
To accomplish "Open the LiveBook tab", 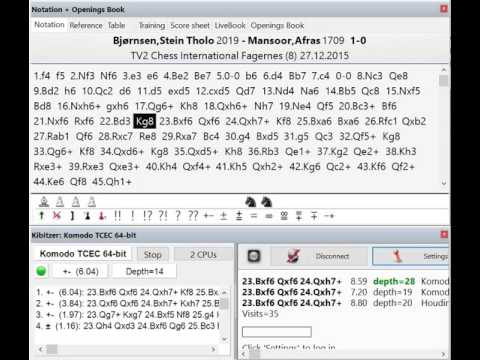I will coord(230,25).
